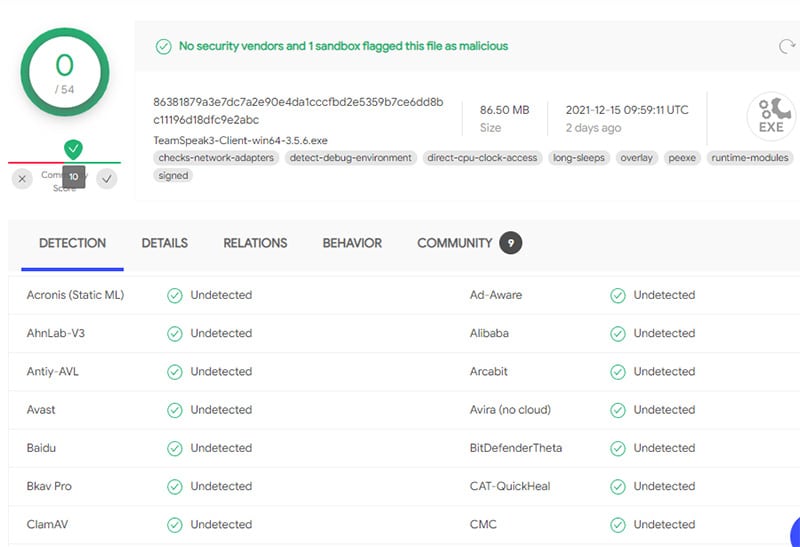Click the Antiy-AVL vendor name
The height and width of the screenshot is (547, 800).
[53, 371]
